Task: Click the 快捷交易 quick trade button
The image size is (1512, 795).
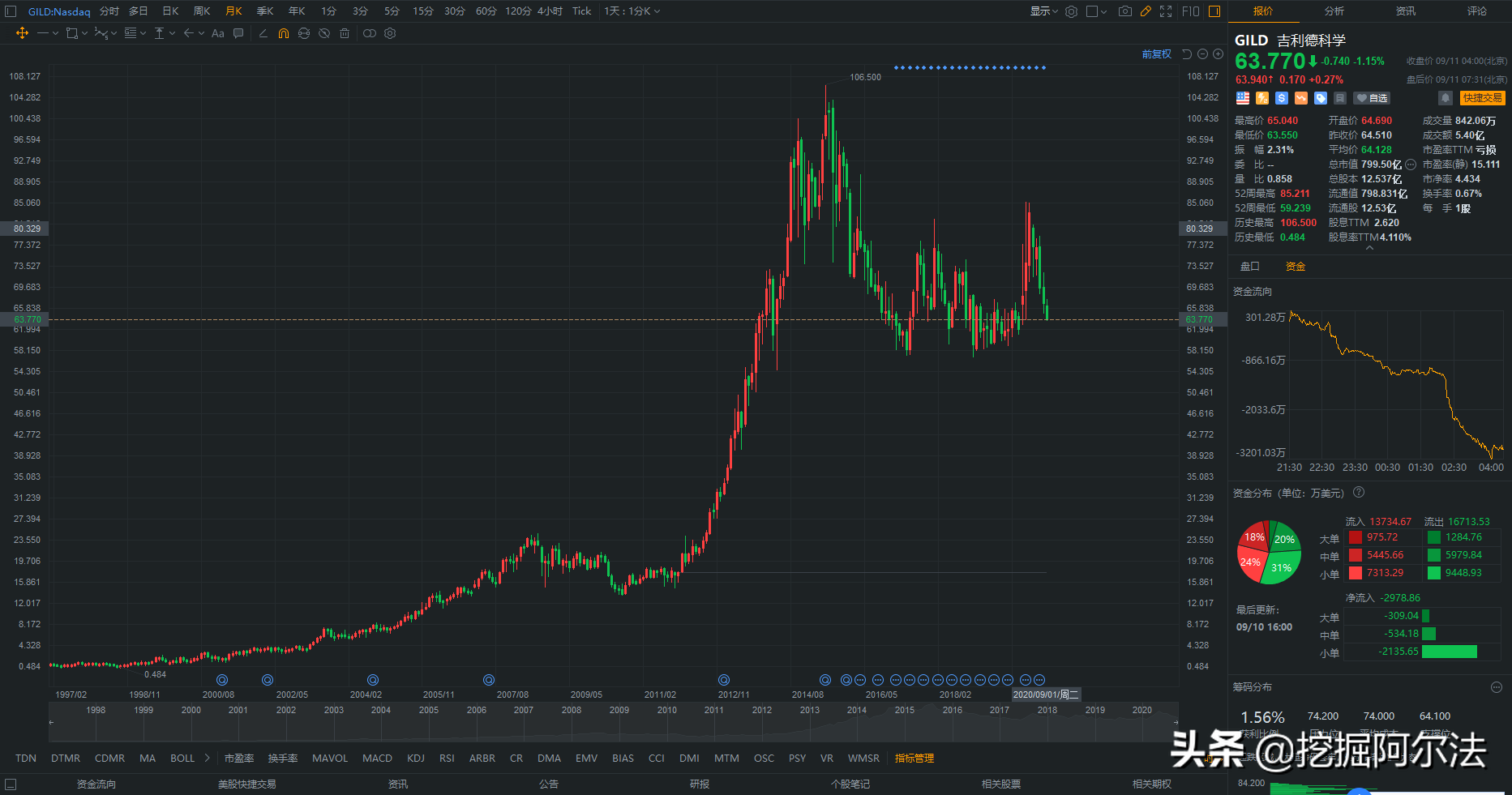Action: tap(1483, 98)
